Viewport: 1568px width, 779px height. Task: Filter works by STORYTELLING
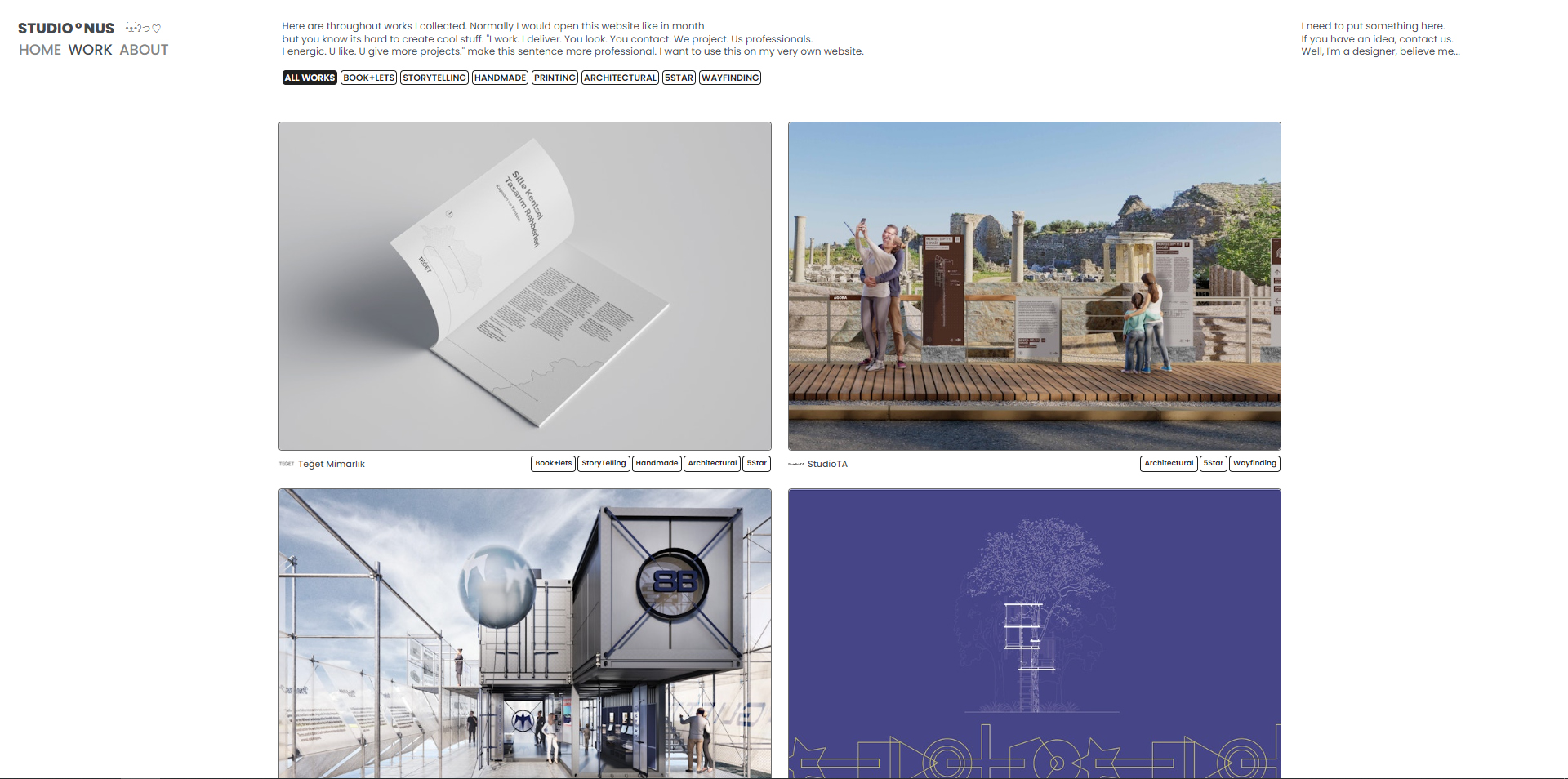click(434, 78)
